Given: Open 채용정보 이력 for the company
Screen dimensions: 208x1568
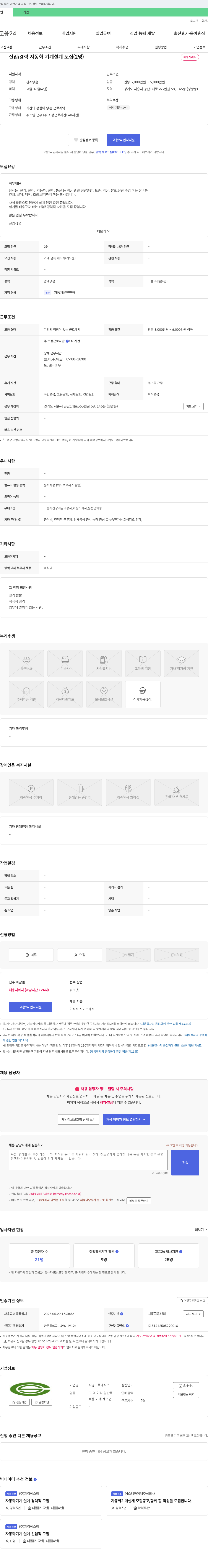Looking at the screenshot, I should 186,1395.
